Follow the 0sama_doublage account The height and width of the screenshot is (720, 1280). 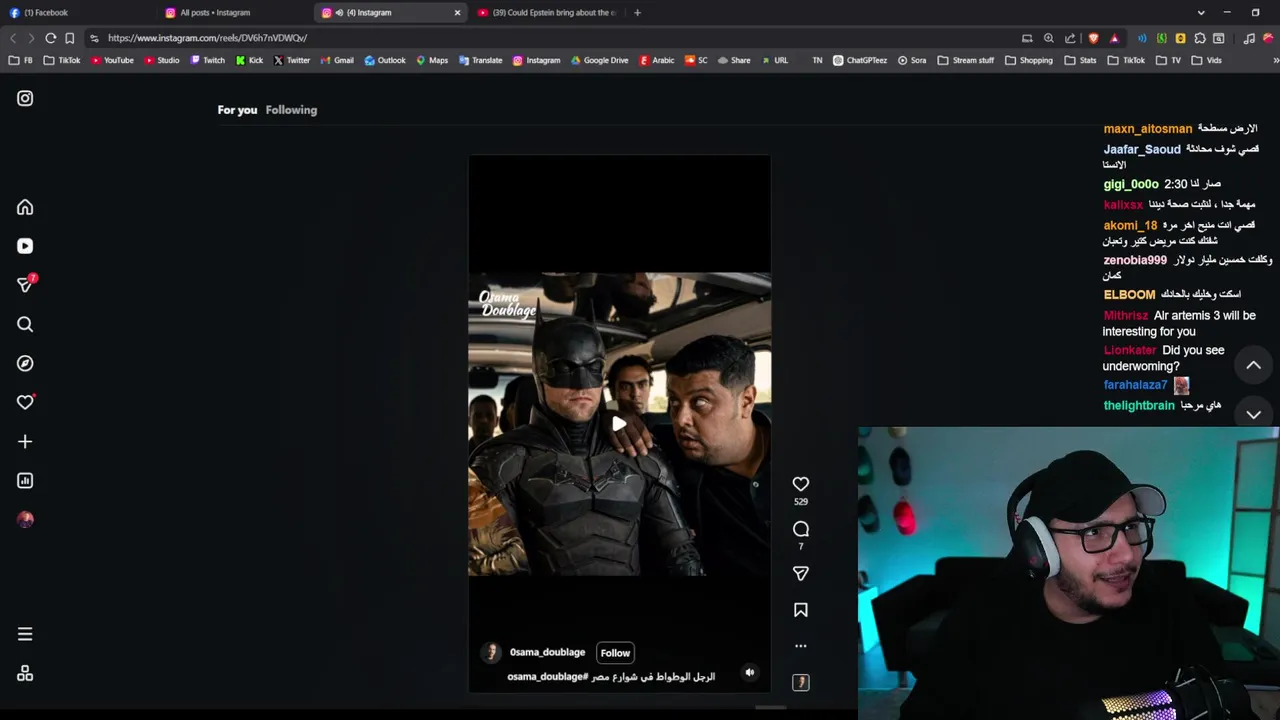tap(615, 653)
